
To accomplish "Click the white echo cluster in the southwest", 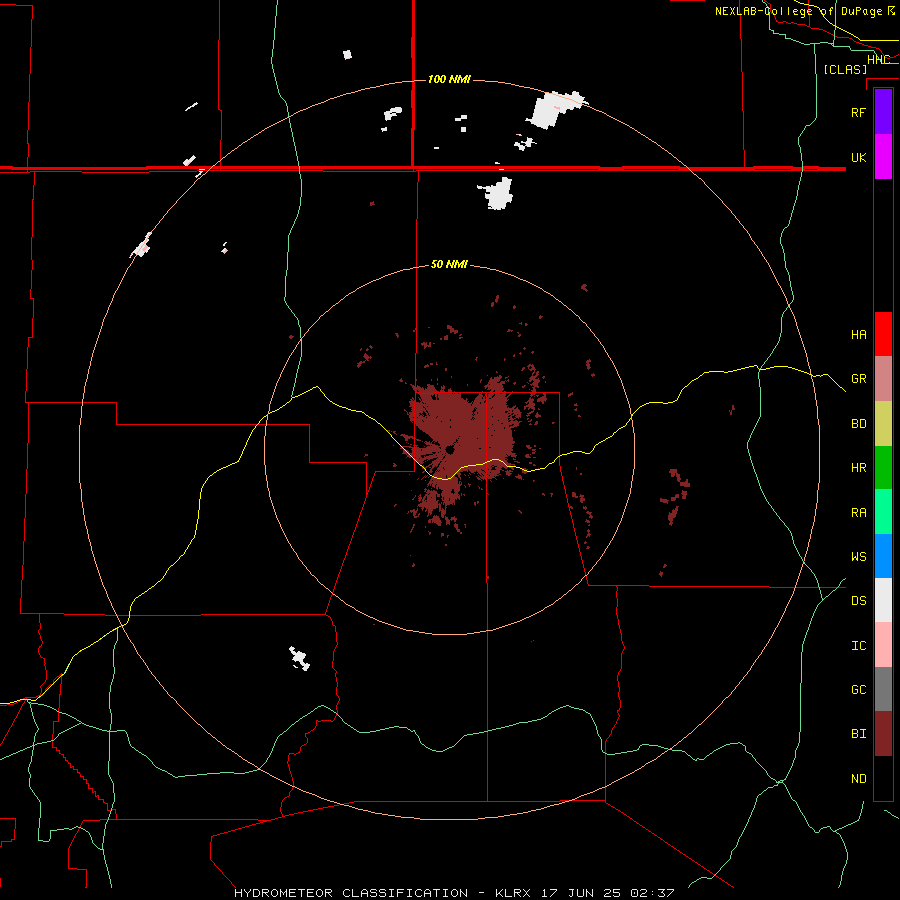I will coord(299,658).
